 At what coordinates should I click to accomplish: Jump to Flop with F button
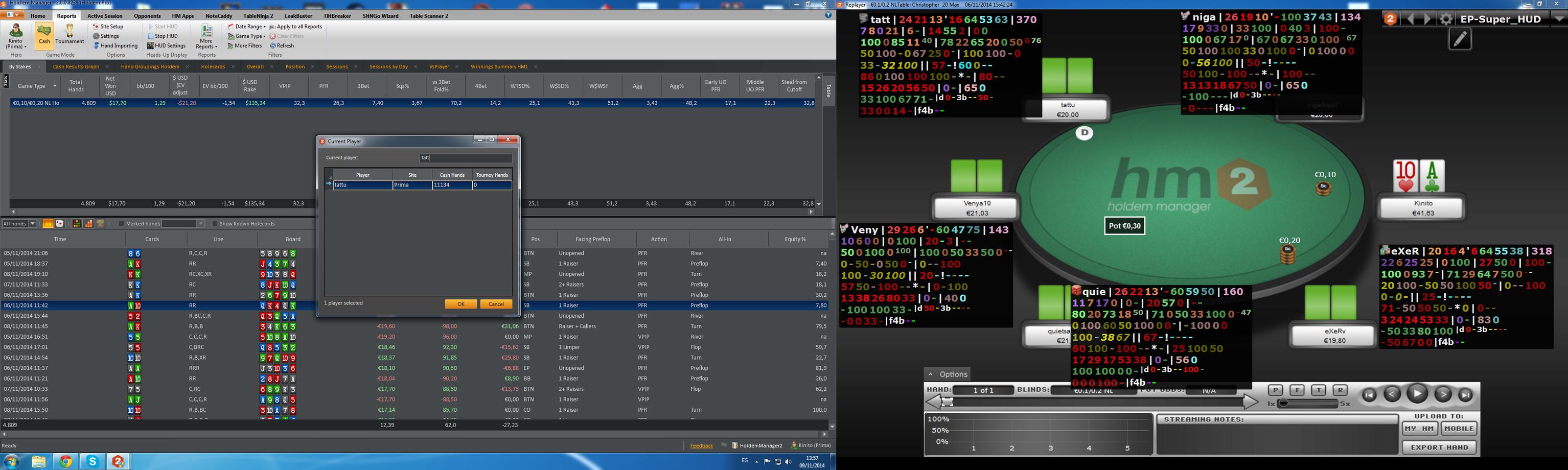coord(1297,390)
